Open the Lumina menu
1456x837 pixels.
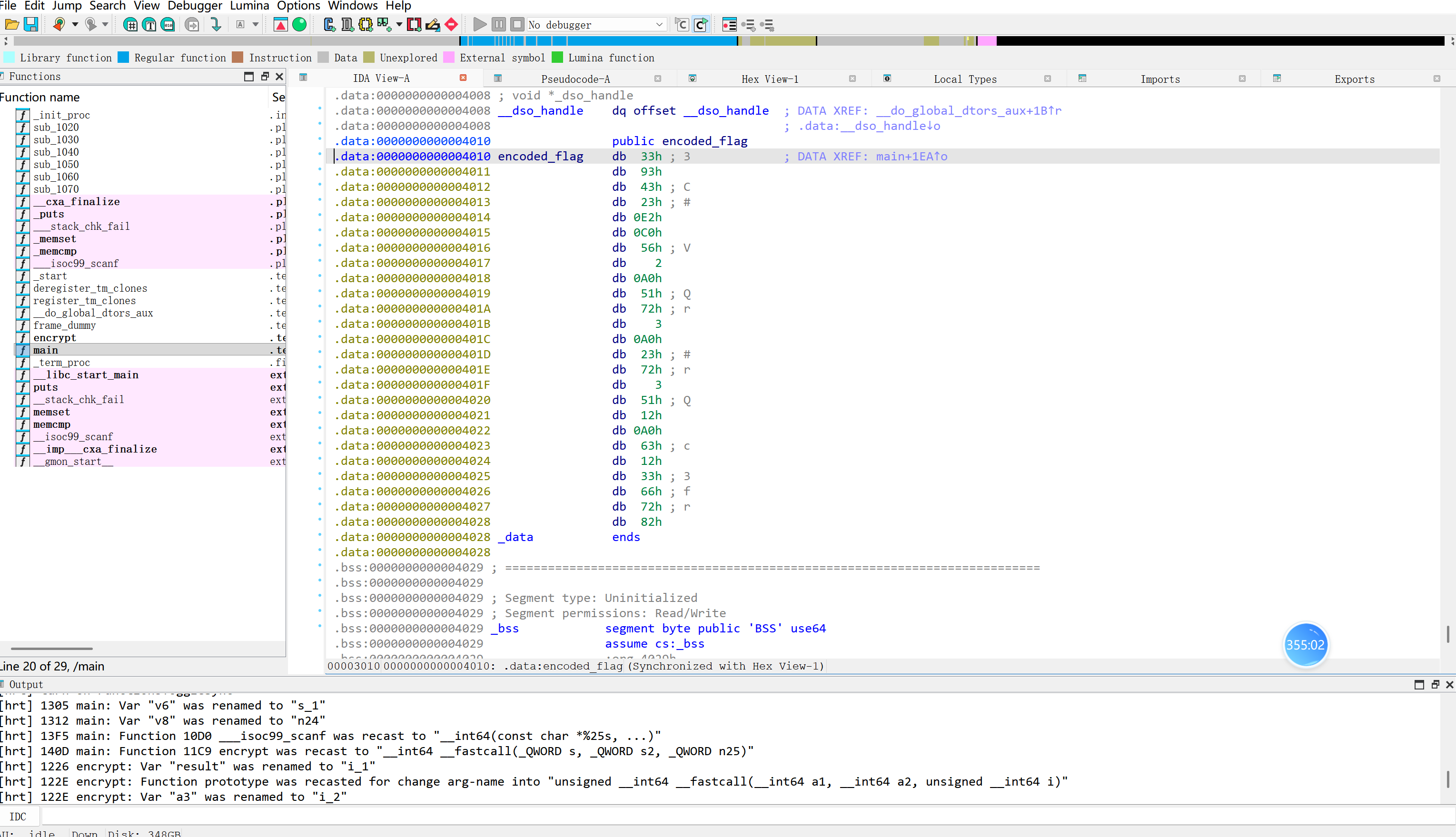[249, 6]
